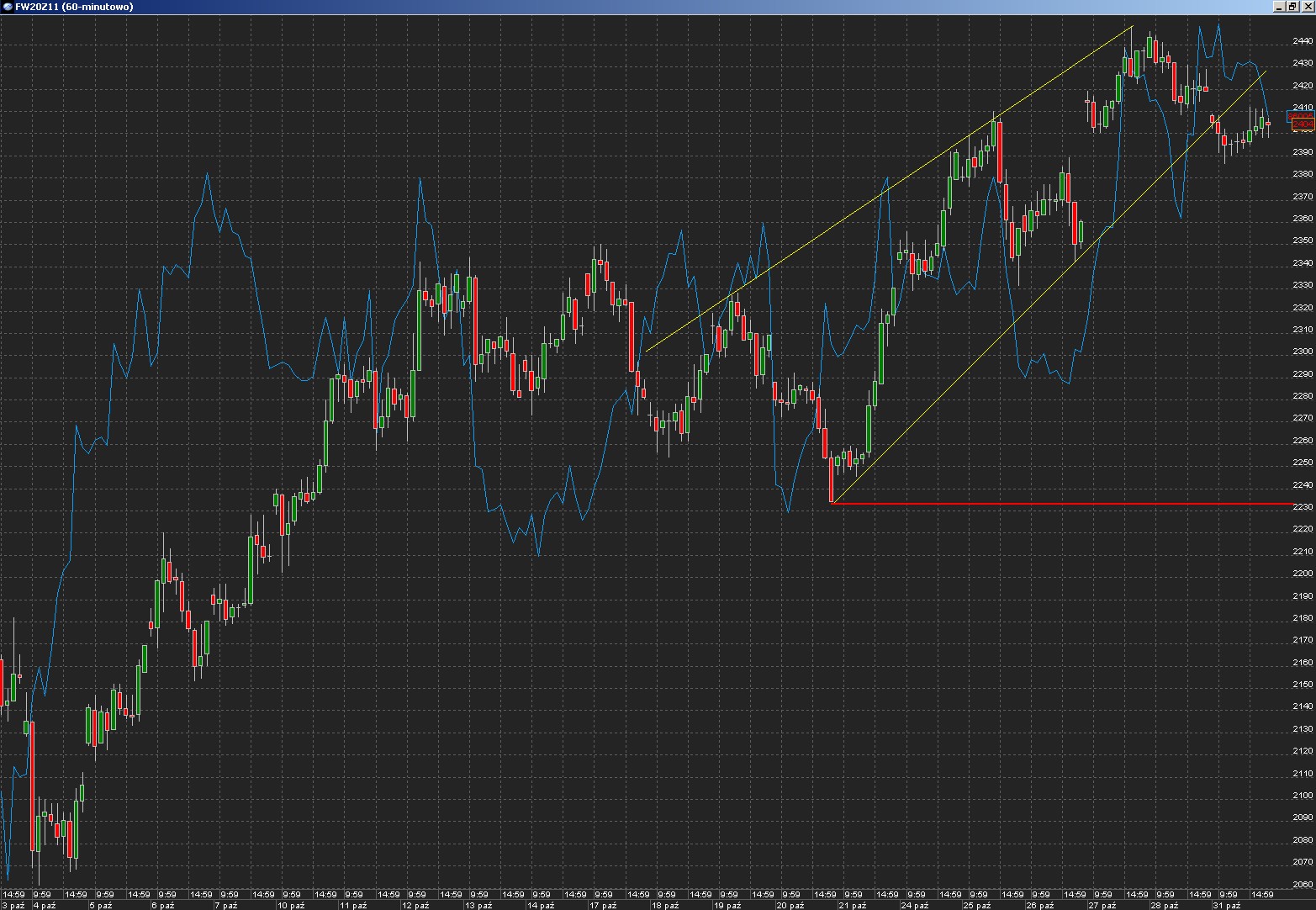Image resolution: width=1316 pixels, height=910 pixels.
Task: Click the '17 paź' date label
Action: pyautogui.click(x=604, y=905)
